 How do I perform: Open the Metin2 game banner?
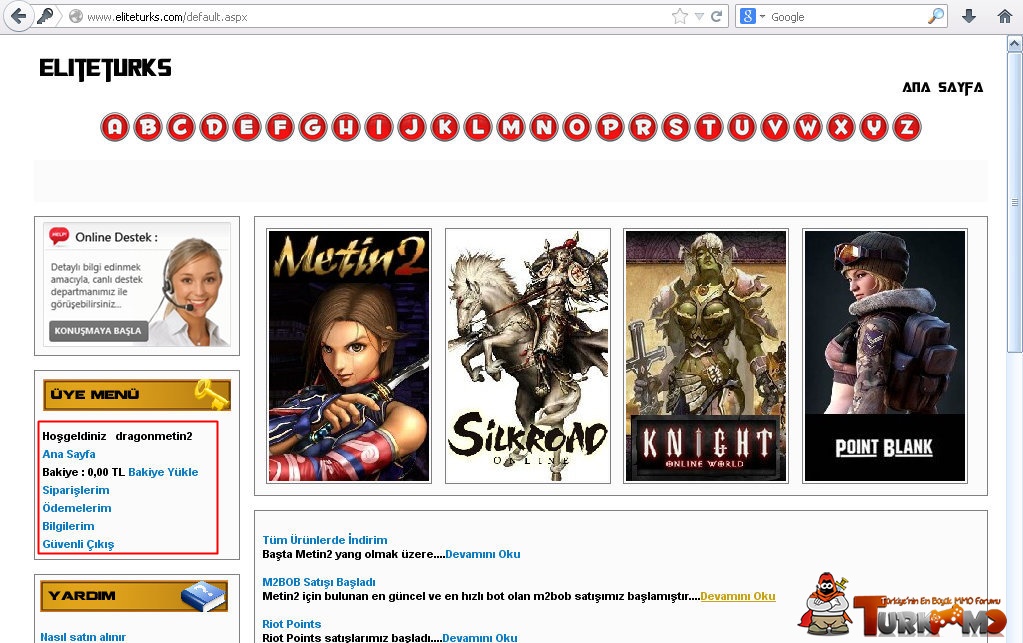pos(349,356)
